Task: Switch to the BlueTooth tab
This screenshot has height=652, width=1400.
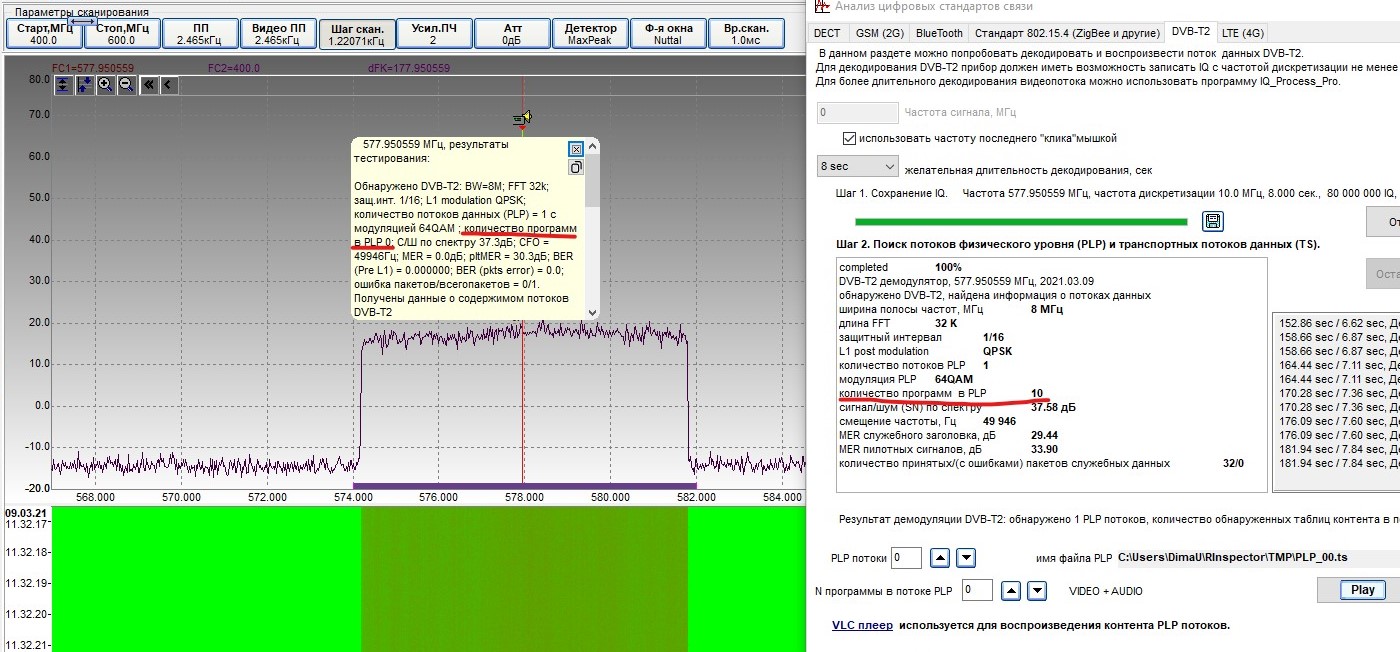Action: tap(939, 33)
